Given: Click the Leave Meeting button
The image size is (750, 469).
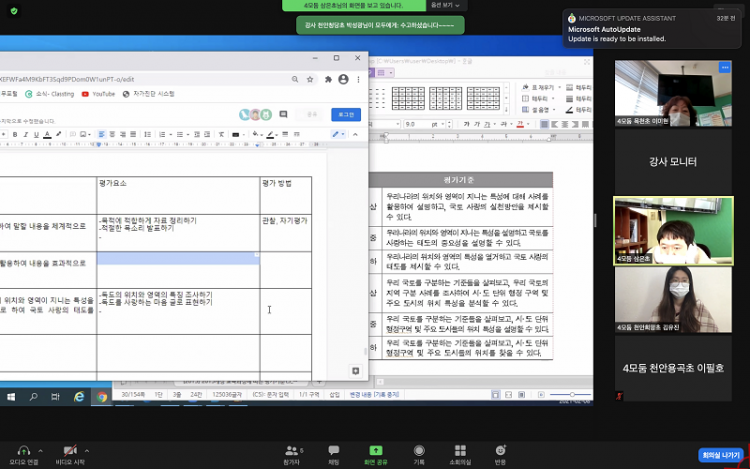Looking at the screenshot, I should coord(722,455).
